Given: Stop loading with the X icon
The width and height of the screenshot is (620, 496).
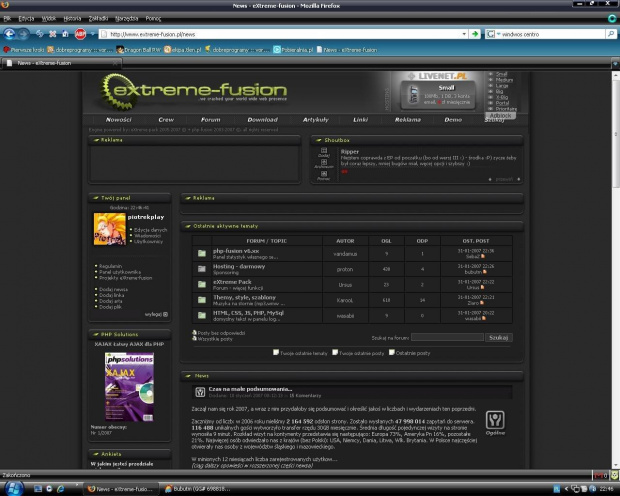Looking at the screenshot, I should tap(53, 34).
